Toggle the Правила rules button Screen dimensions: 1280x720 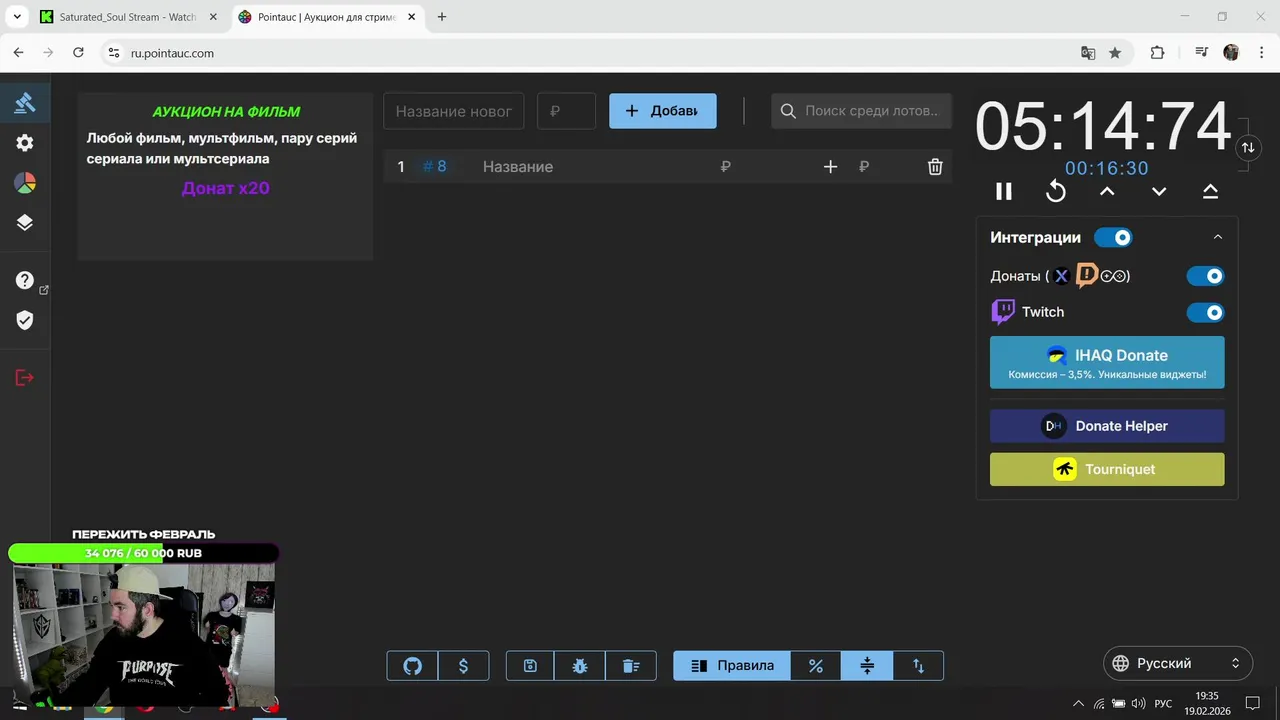coord(732,666)
